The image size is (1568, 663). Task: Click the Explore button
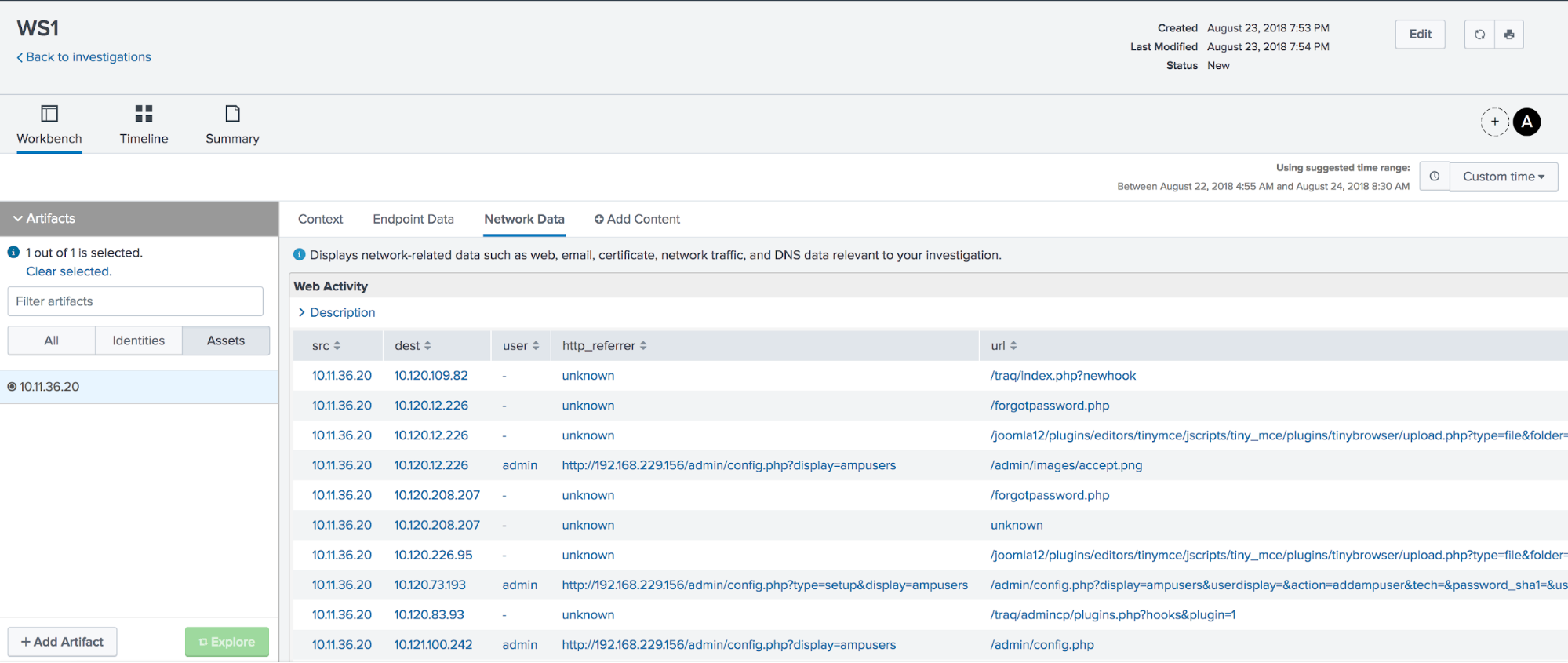227,642
